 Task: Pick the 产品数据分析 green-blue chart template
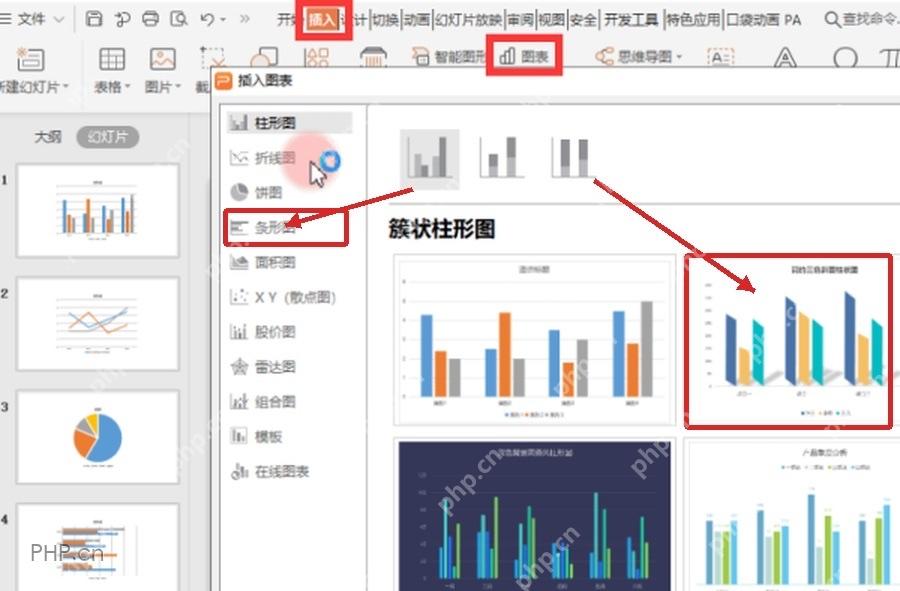coord(792,515)
